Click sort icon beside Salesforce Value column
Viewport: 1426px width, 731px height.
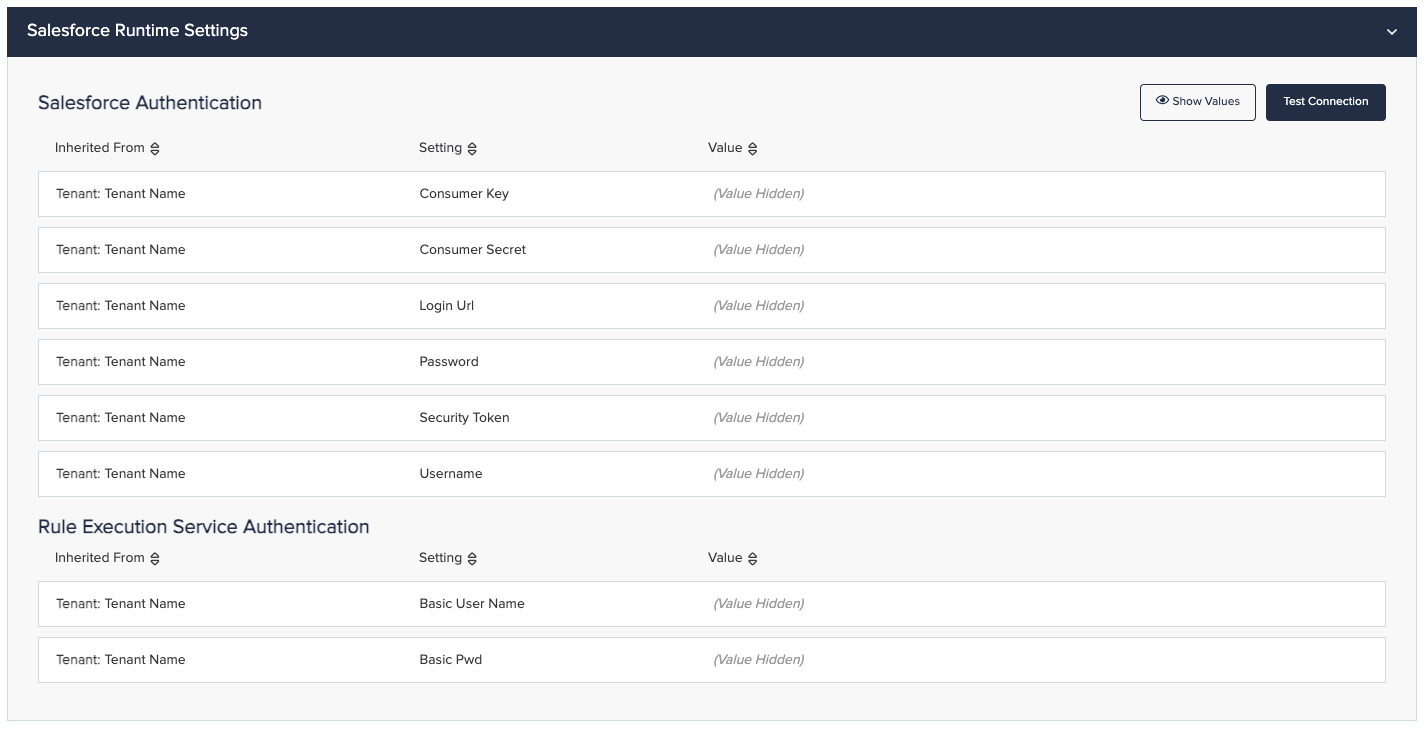pyautogui.click(x=753, y=149)
